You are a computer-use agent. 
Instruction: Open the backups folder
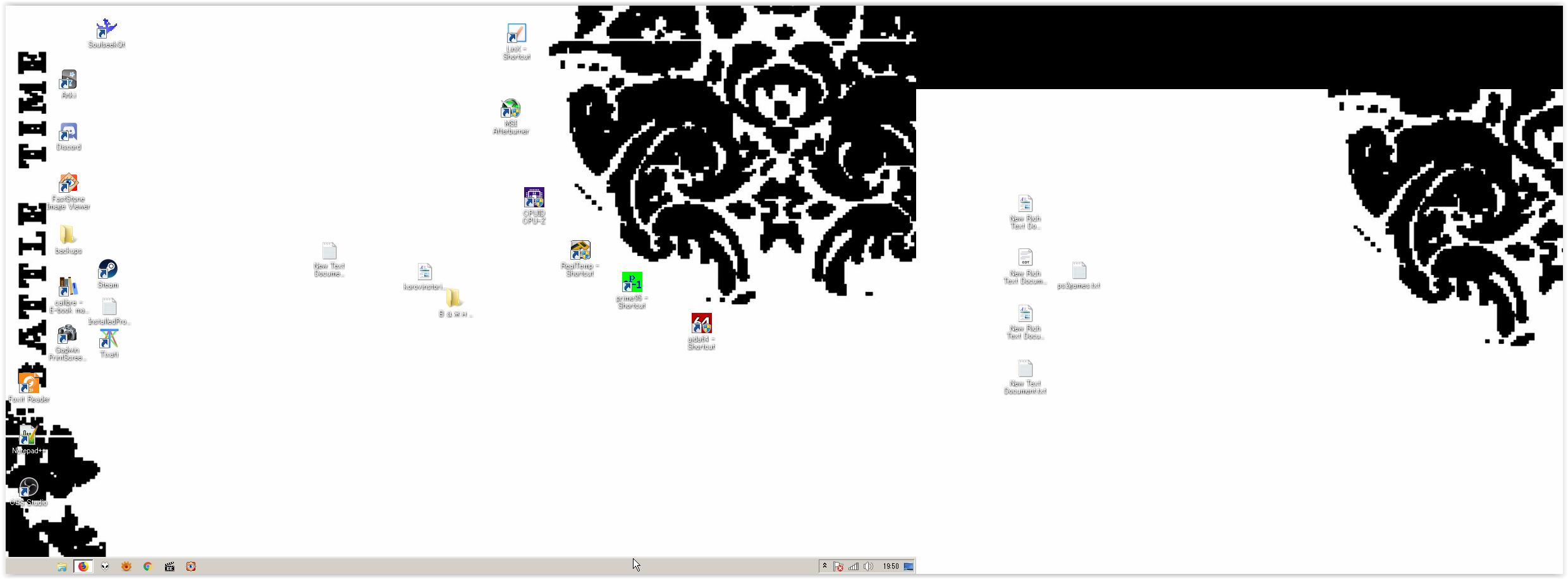(x=68, y=236)
